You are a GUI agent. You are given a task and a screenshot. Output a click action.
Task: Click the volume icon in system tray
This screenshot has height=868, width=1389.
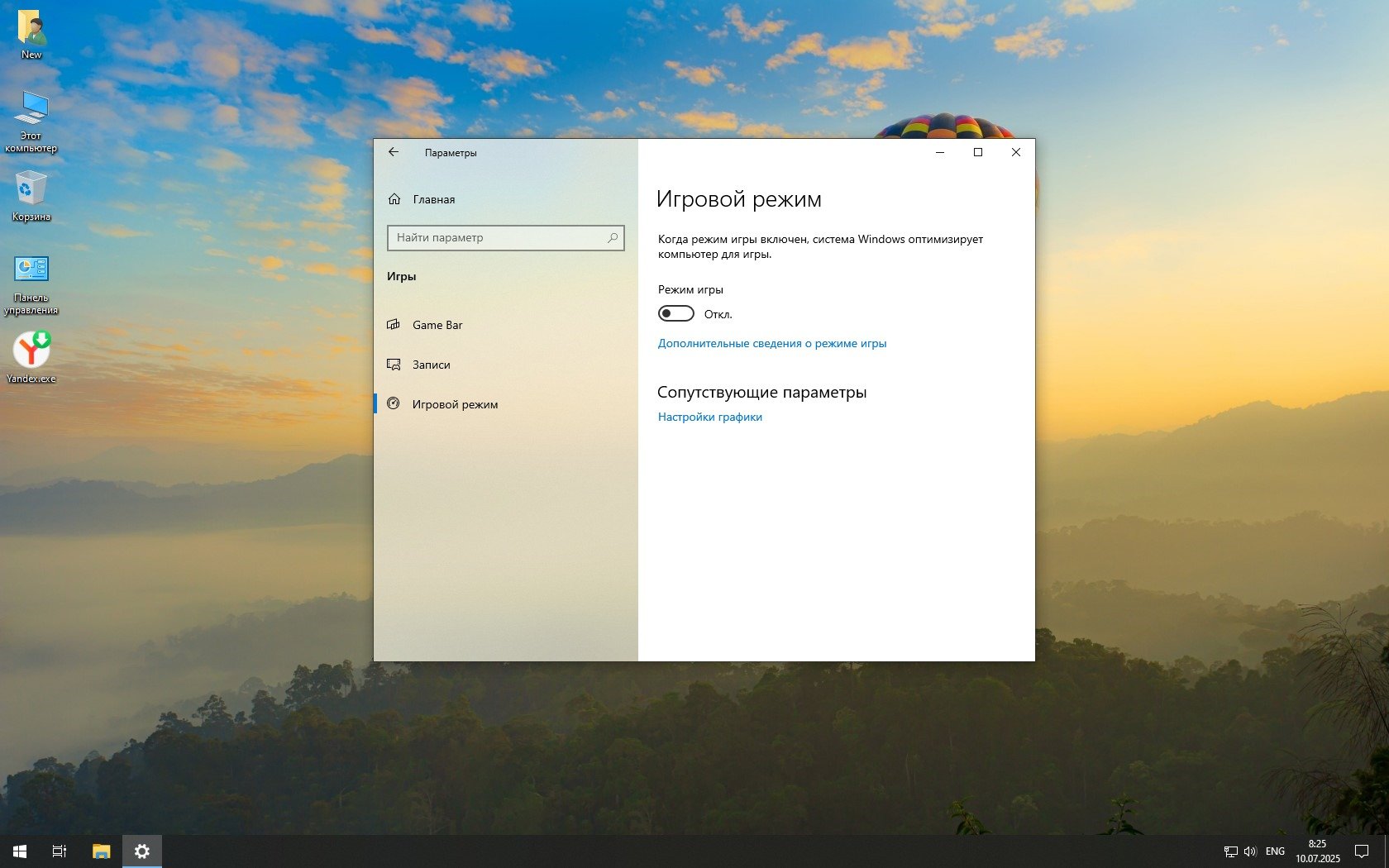[x=1249, y=851]
